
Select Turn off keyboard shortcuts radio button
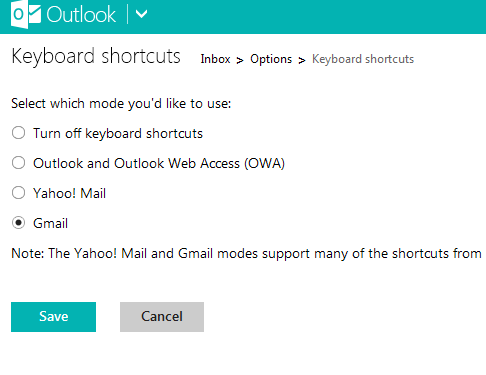tap(18, 133)
